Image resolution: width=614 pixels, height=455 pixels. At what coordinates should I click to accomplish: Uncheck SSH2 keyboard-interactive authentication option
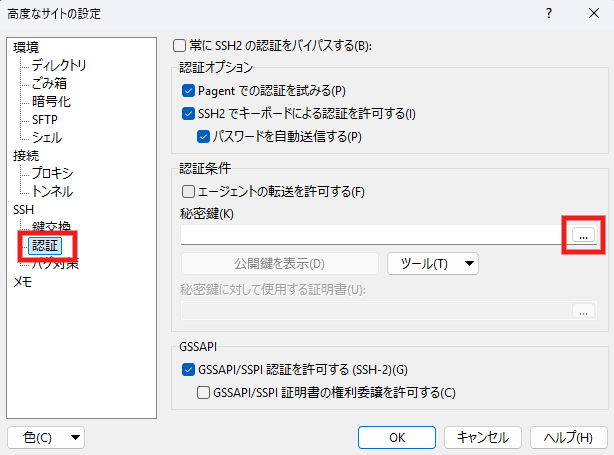pyautogui.click(x=188, y=114)
